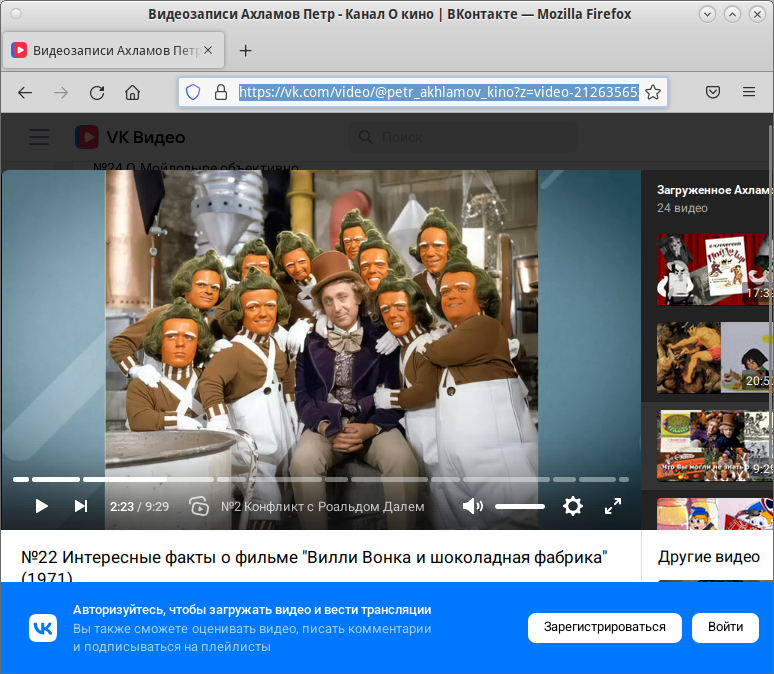Open Firefox application menu
Screen dimensions: 774x674
pos(749,92)
